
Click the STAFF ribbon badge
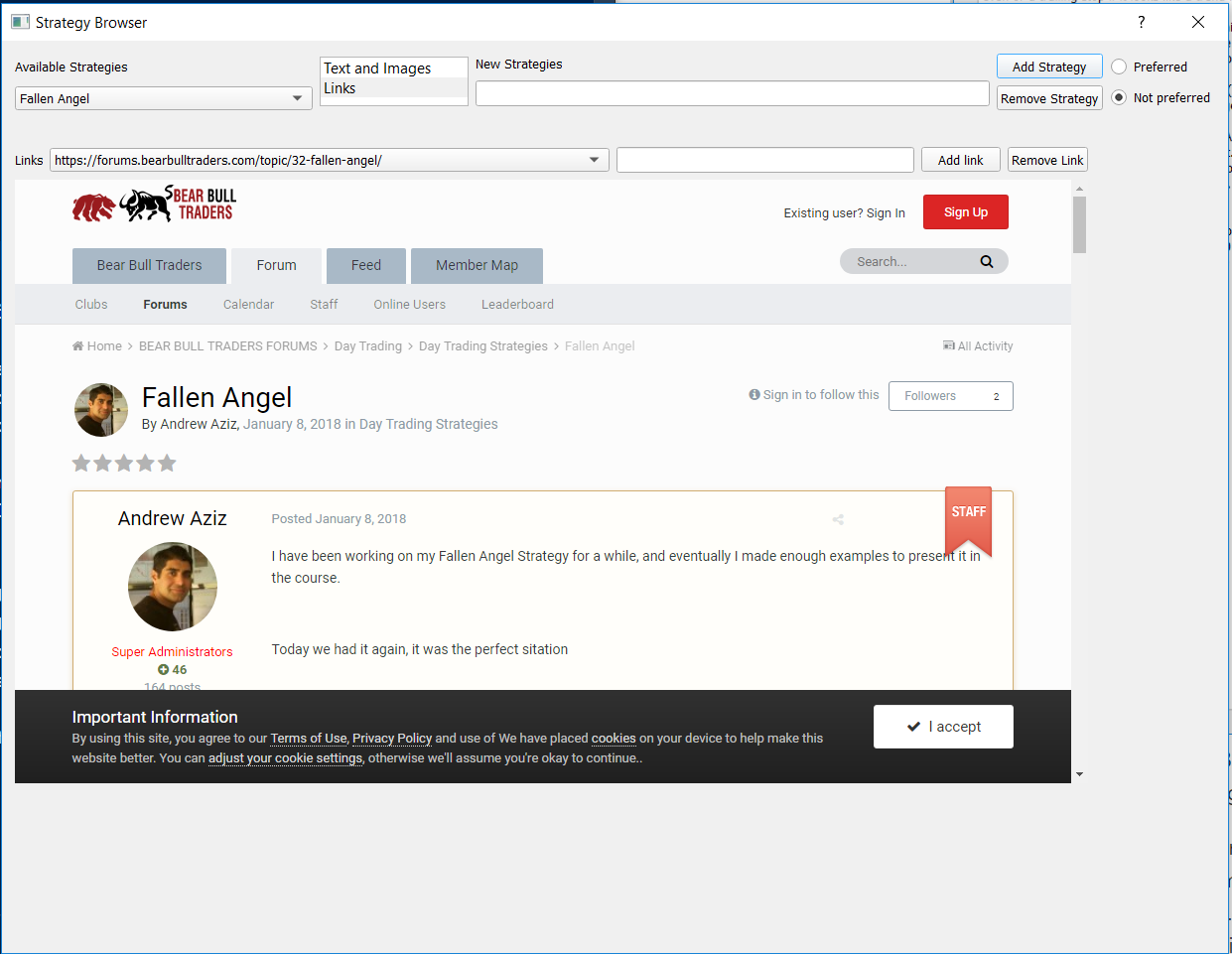click(x=968, y=519)
